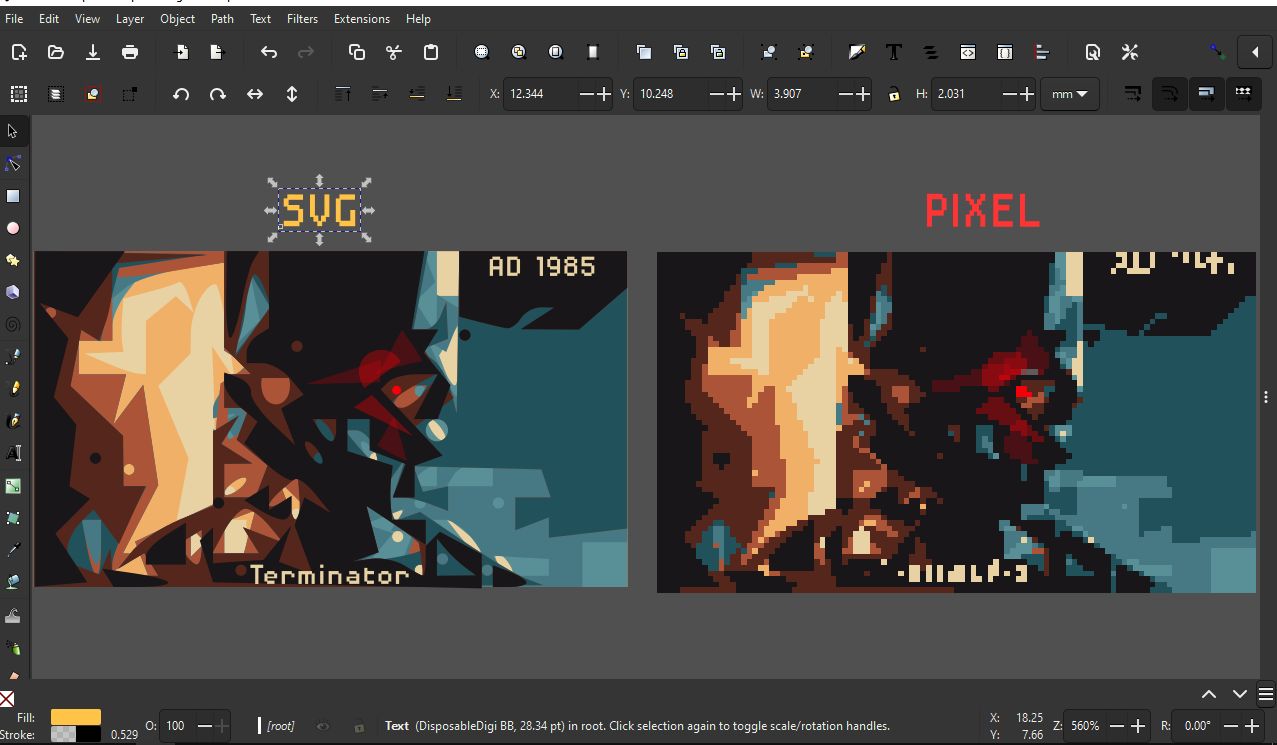Open an existing file via folder icon
Screen dimensions: 1277x745
pos(55,52)
